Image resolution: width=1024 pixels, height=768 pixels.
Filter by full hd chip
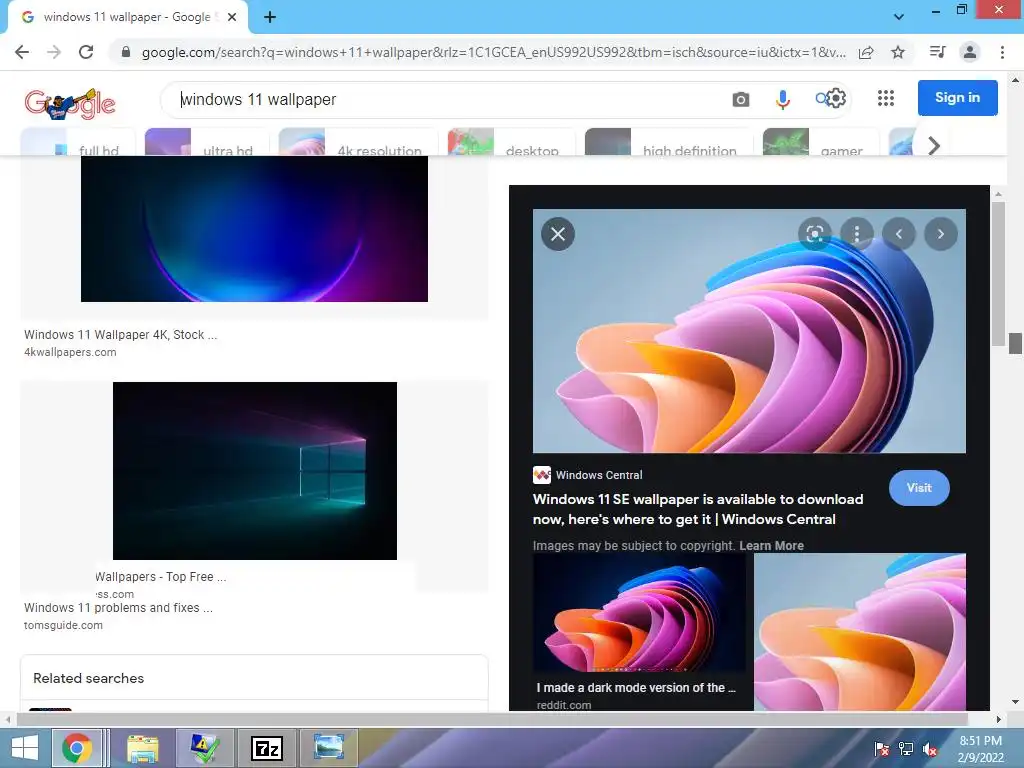click(x=78, y=142)
